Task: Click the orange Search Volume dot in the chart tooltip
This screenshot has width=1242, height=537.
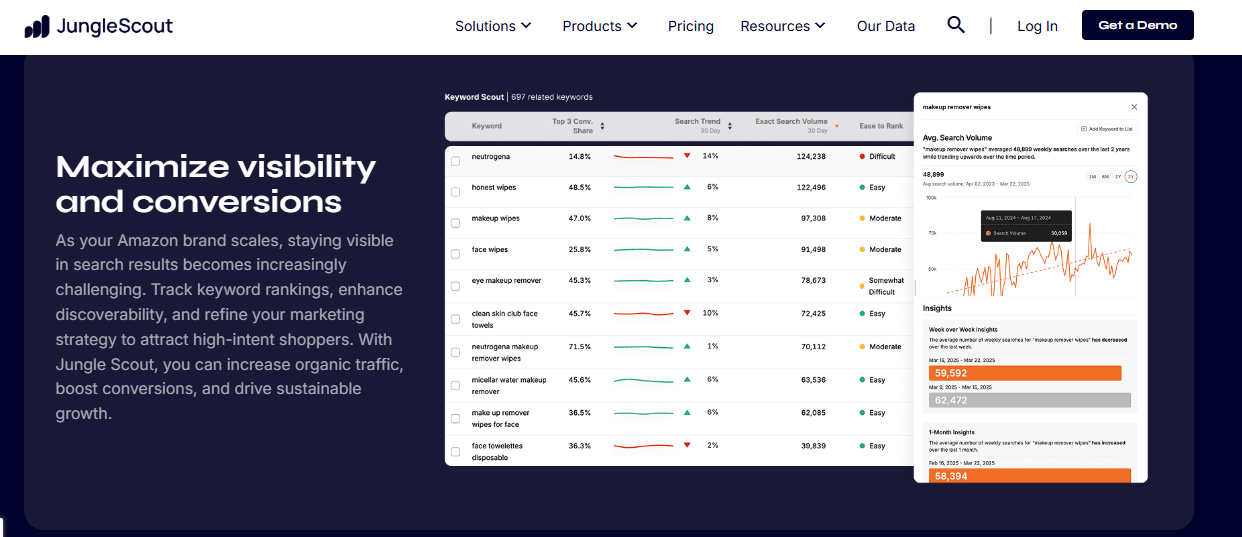Action: tap(988, 233)
